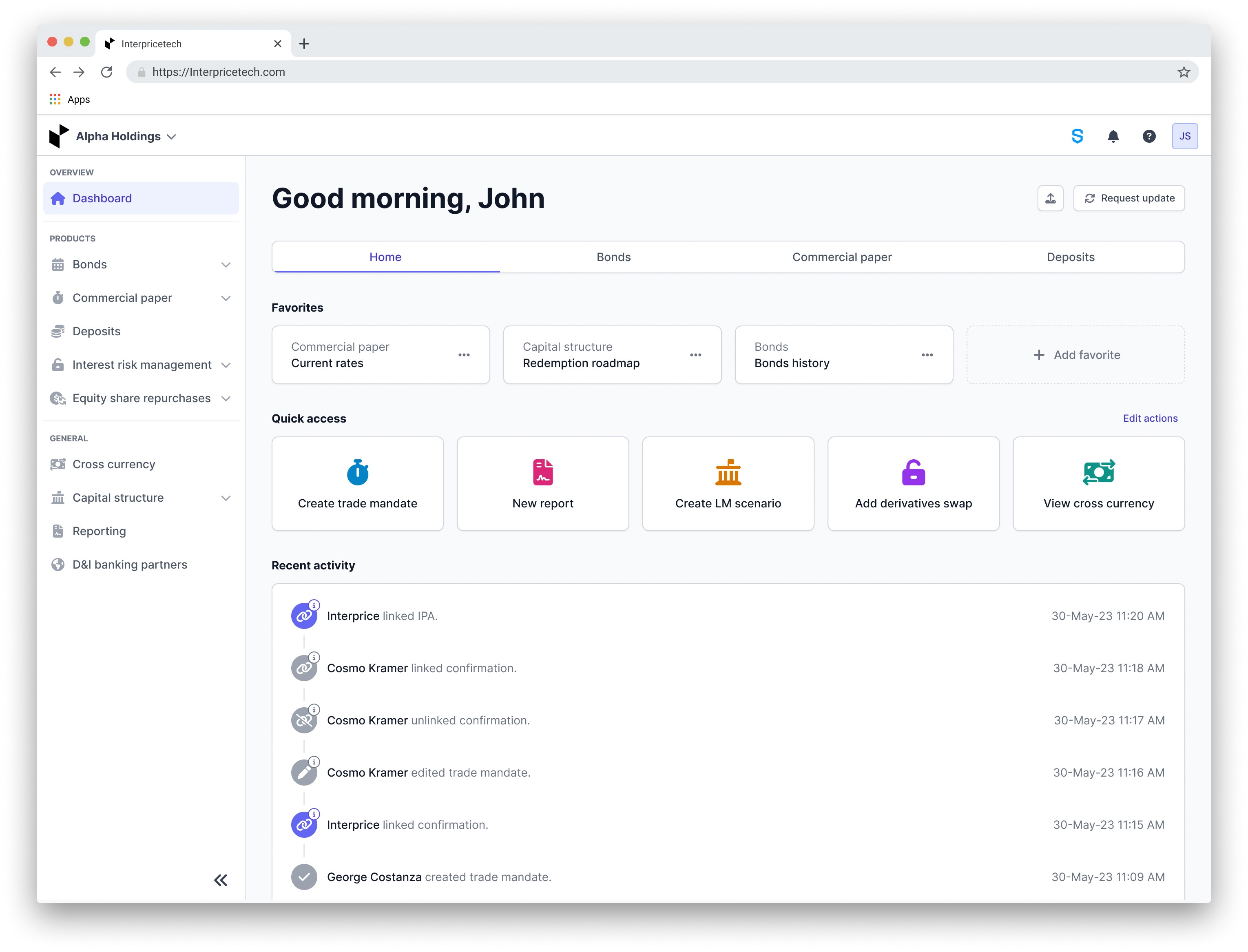Click the upload icon beside Request update
The width and height of the screenshot is (1248, 952).
click(x=1050, y=198)
